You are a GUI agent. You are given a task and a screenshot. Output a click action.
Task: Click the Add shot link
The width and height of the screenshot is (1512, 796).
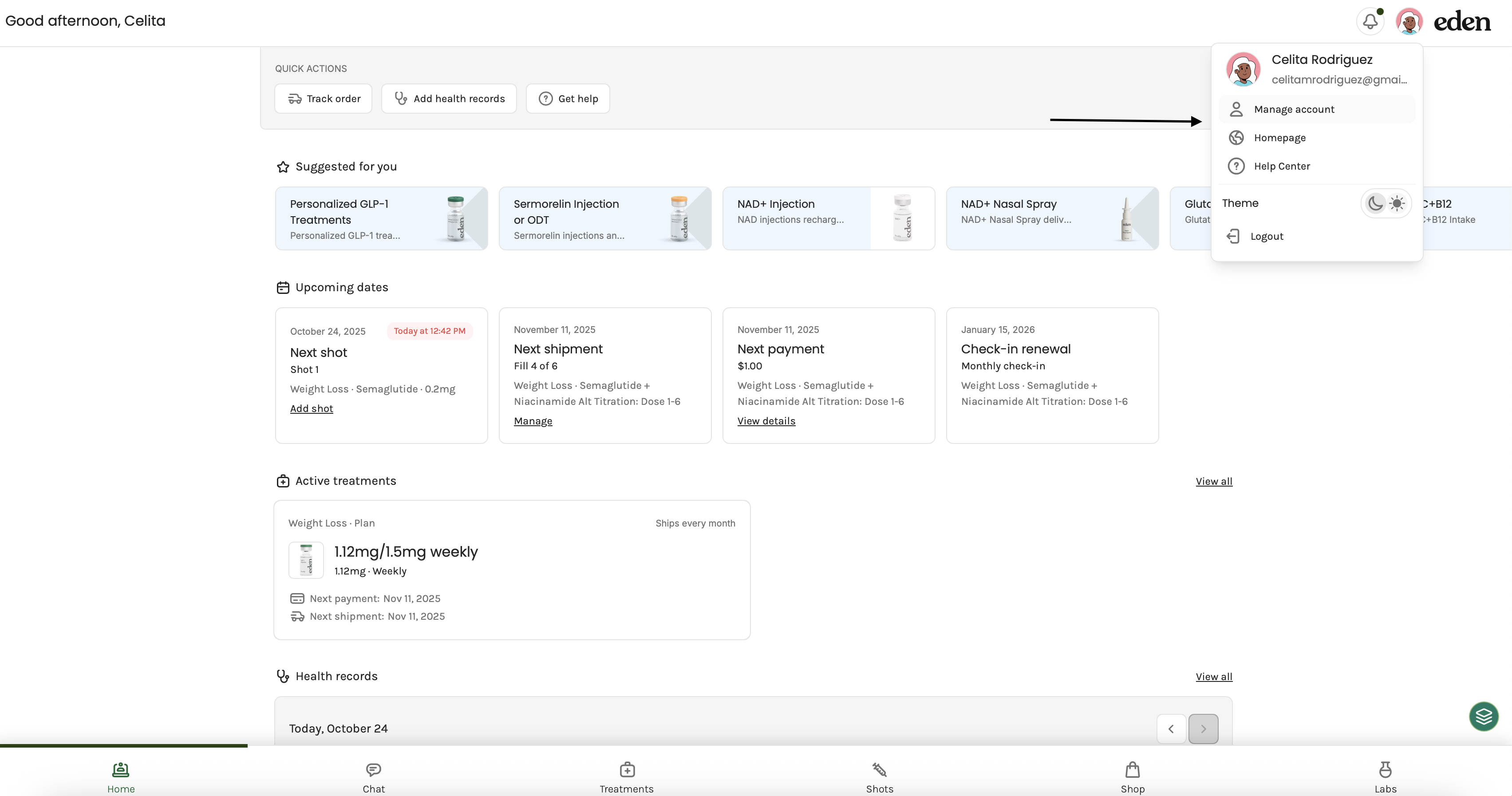click(312, 408)
